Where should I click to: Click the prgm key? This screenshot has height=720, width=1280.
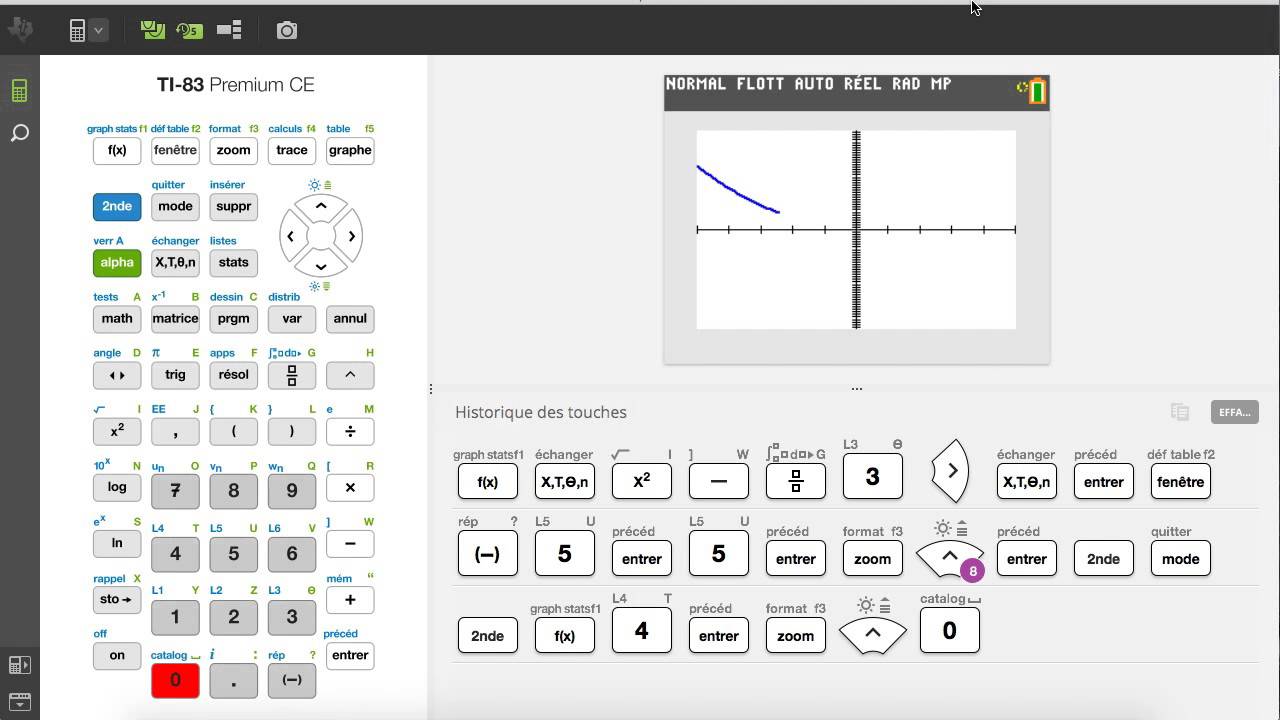[233, 319]
